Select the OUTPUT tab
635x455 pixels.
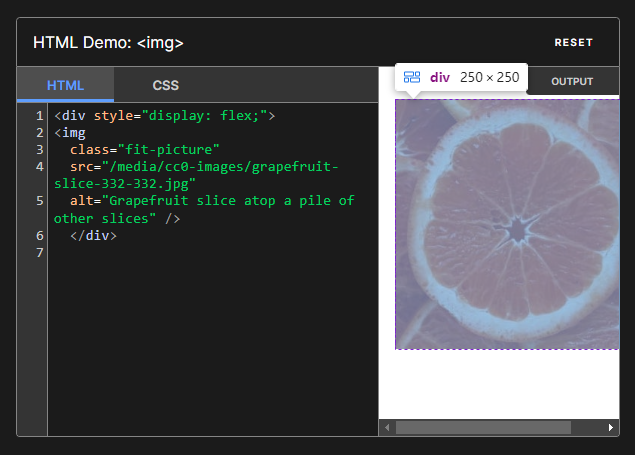[572, 82]
